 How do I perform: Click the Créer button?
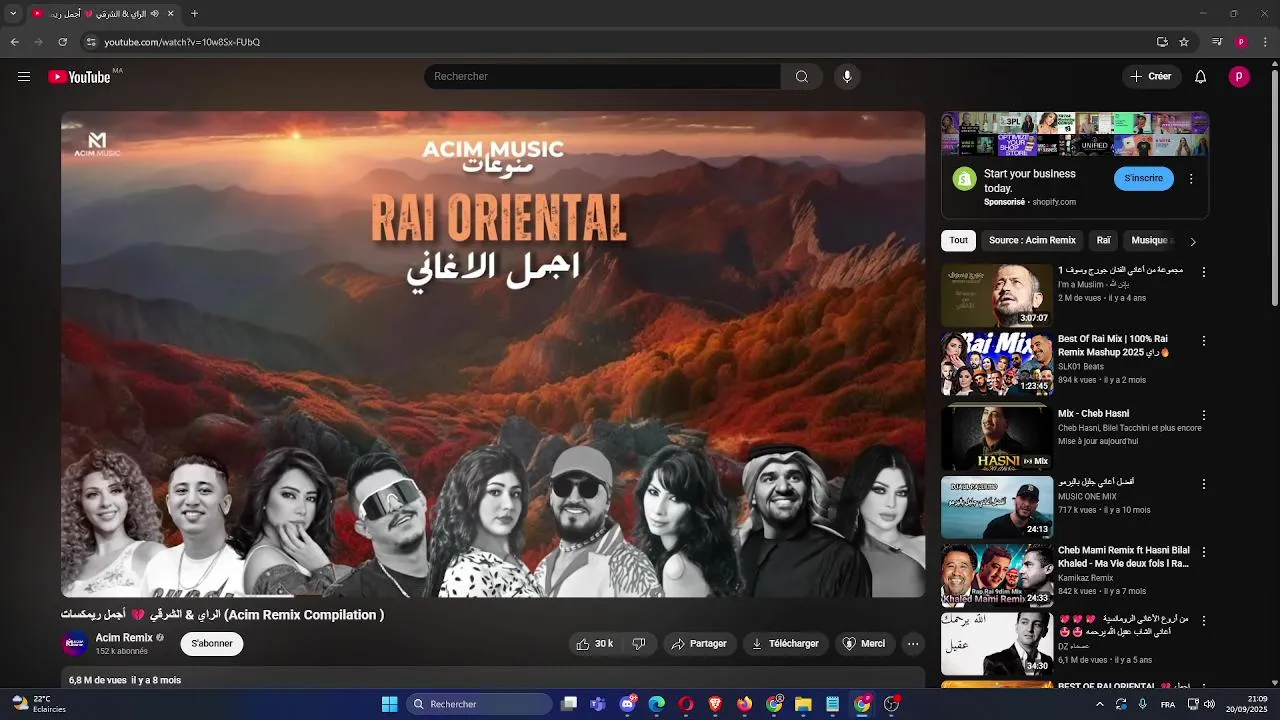click(1151, 77)
